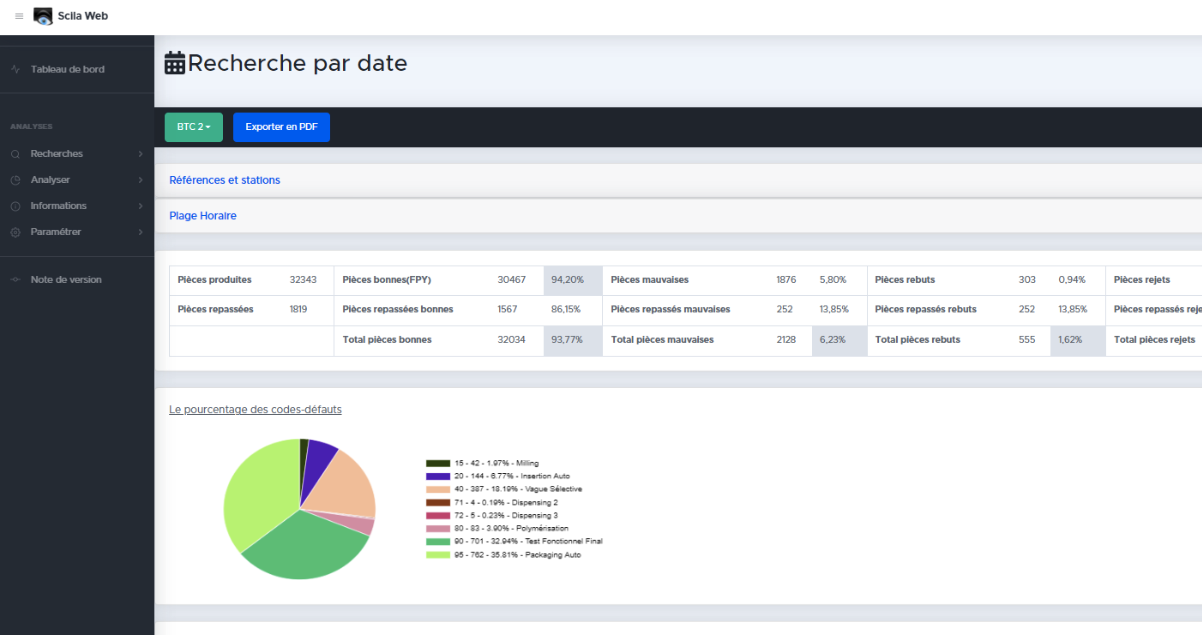Open the BTC 2 dropdown
The width and height of the screenshot is (1203, 635).
pos(193,127)
